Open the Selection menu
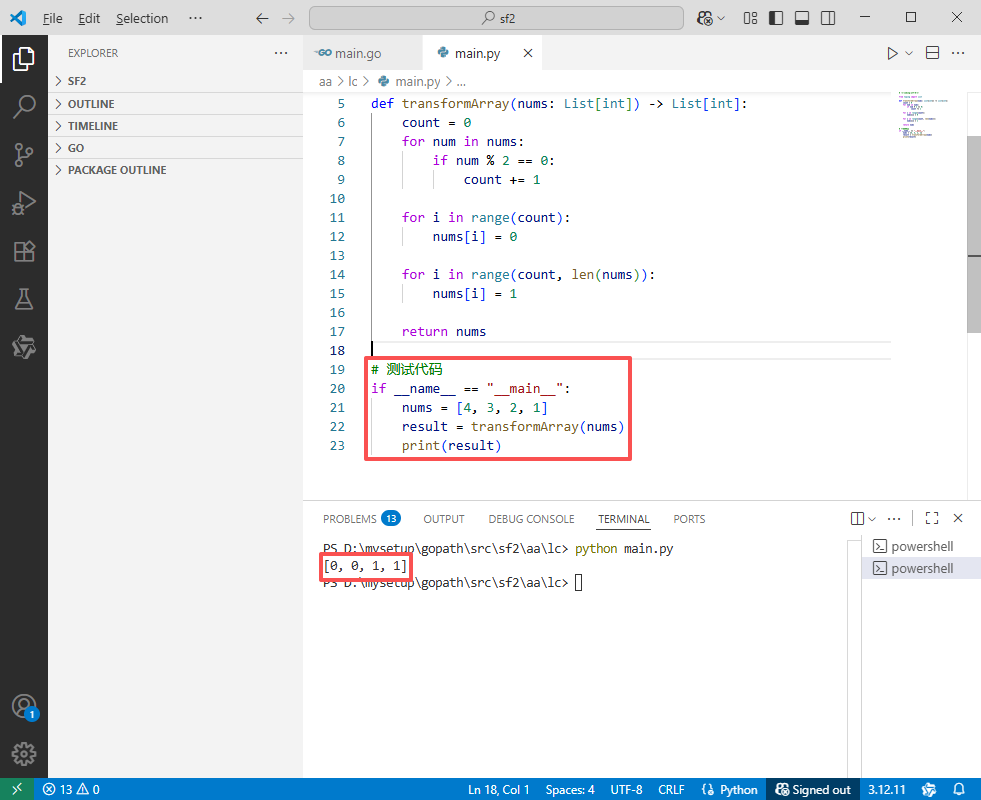The height and width of the screenshot is (800, 981). coord(142,18)
